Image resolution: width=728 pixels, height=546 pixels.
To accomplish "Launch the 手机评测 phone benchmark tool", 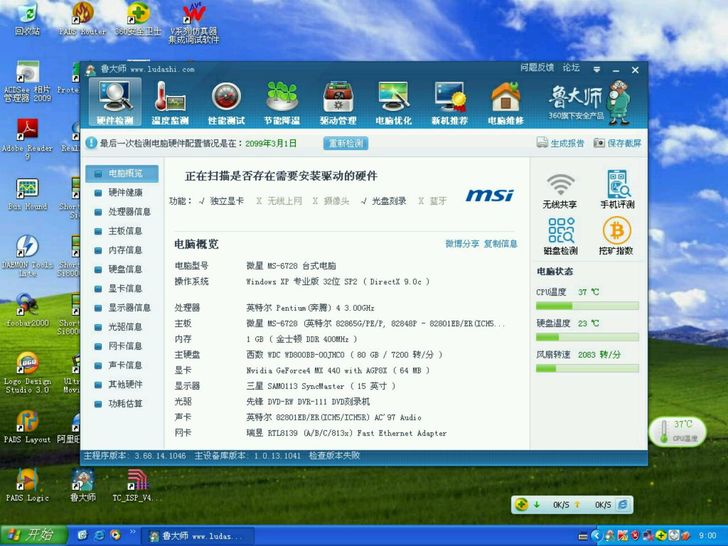I will (x=617, y=189).
